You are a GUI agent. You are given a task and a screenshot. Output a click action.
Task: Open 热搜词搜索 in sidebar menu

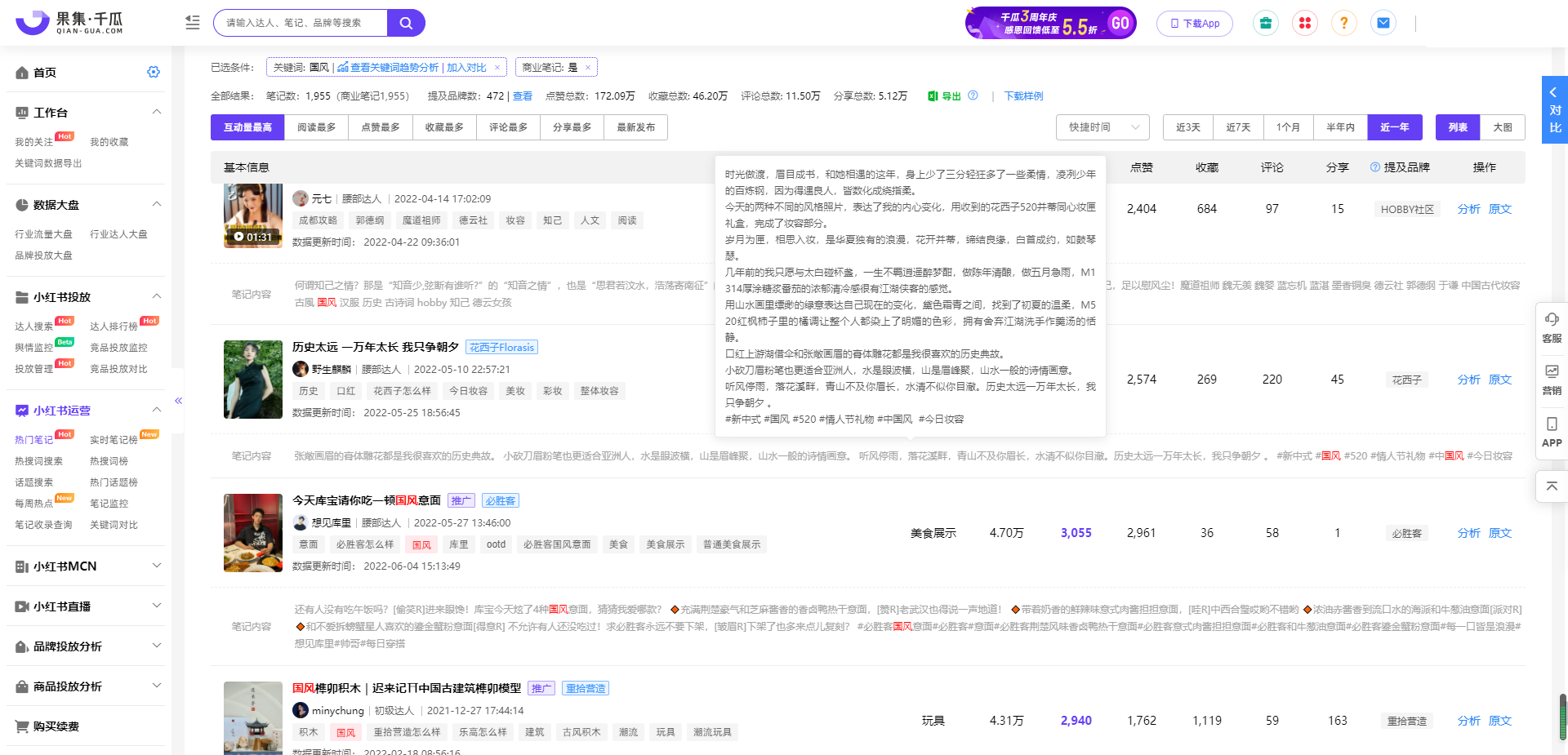[x=38, y=461]
